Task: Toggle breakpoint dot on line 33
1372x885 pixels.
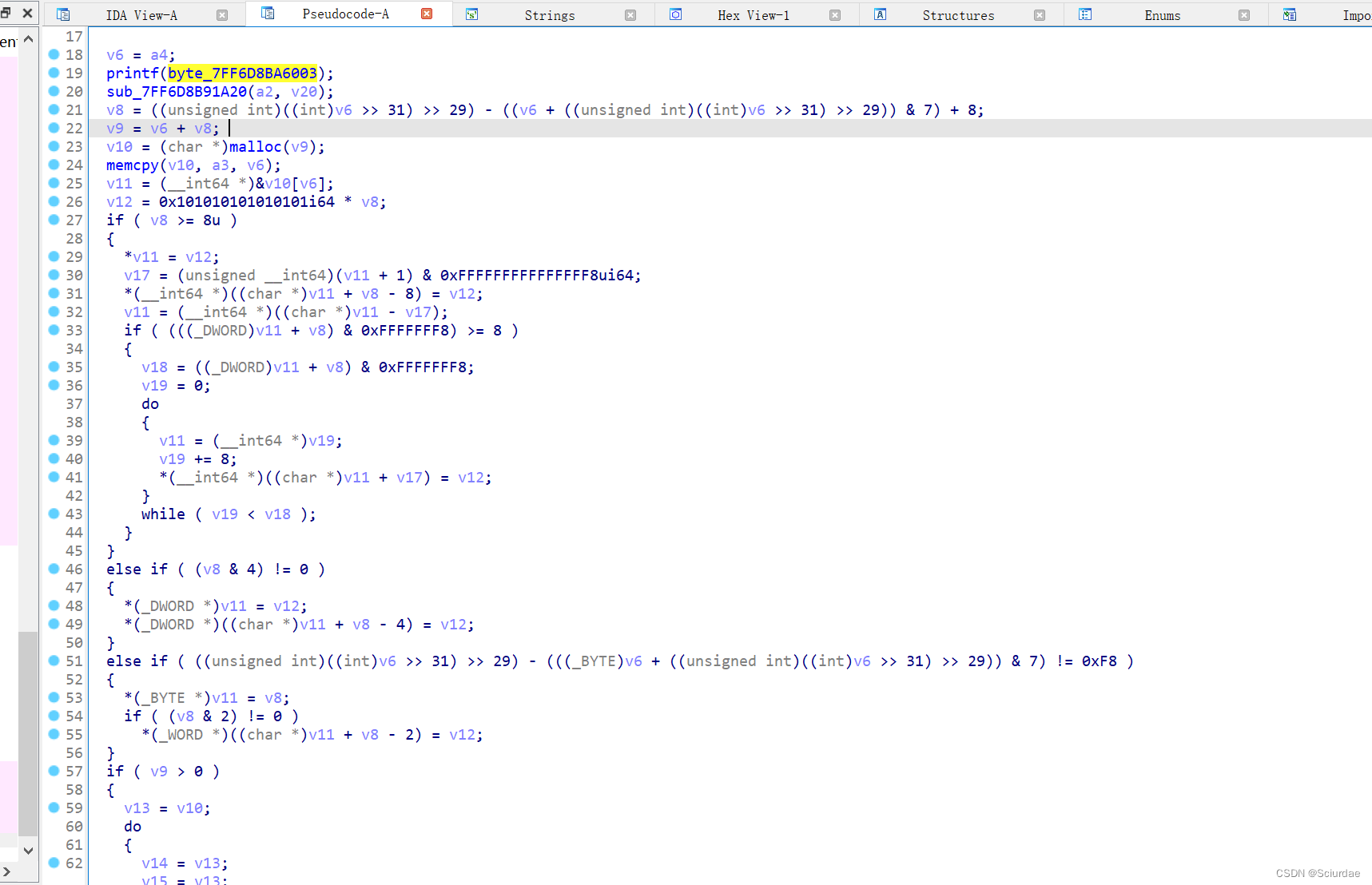Action: [x=54, y=330]
